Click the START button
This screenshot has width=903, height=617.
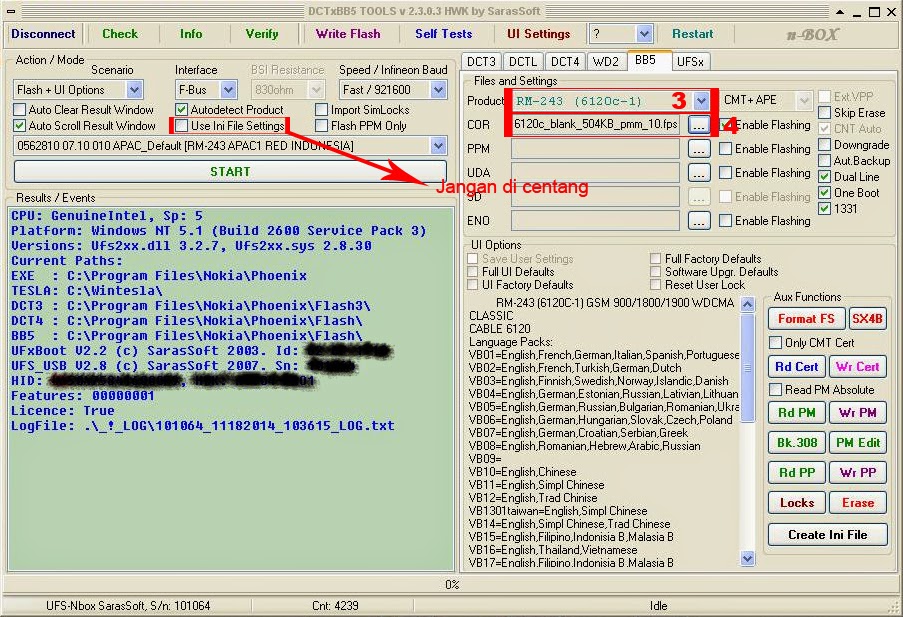230,172
